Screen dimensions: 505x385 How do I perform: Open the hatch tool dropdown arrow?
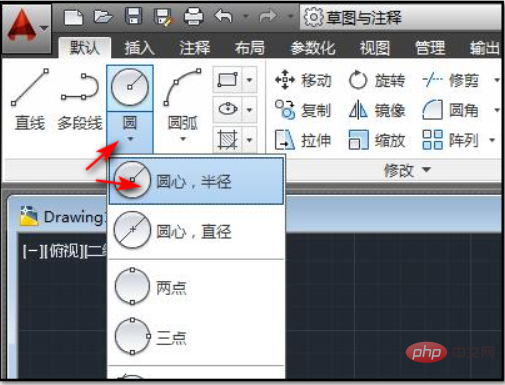click(249, 140)
